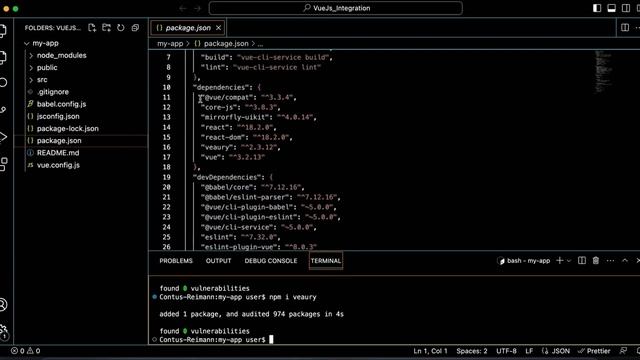Screen dimensions: 640x360
Task: Change indentation via Spaces: 2
Action: click(471, 351)
